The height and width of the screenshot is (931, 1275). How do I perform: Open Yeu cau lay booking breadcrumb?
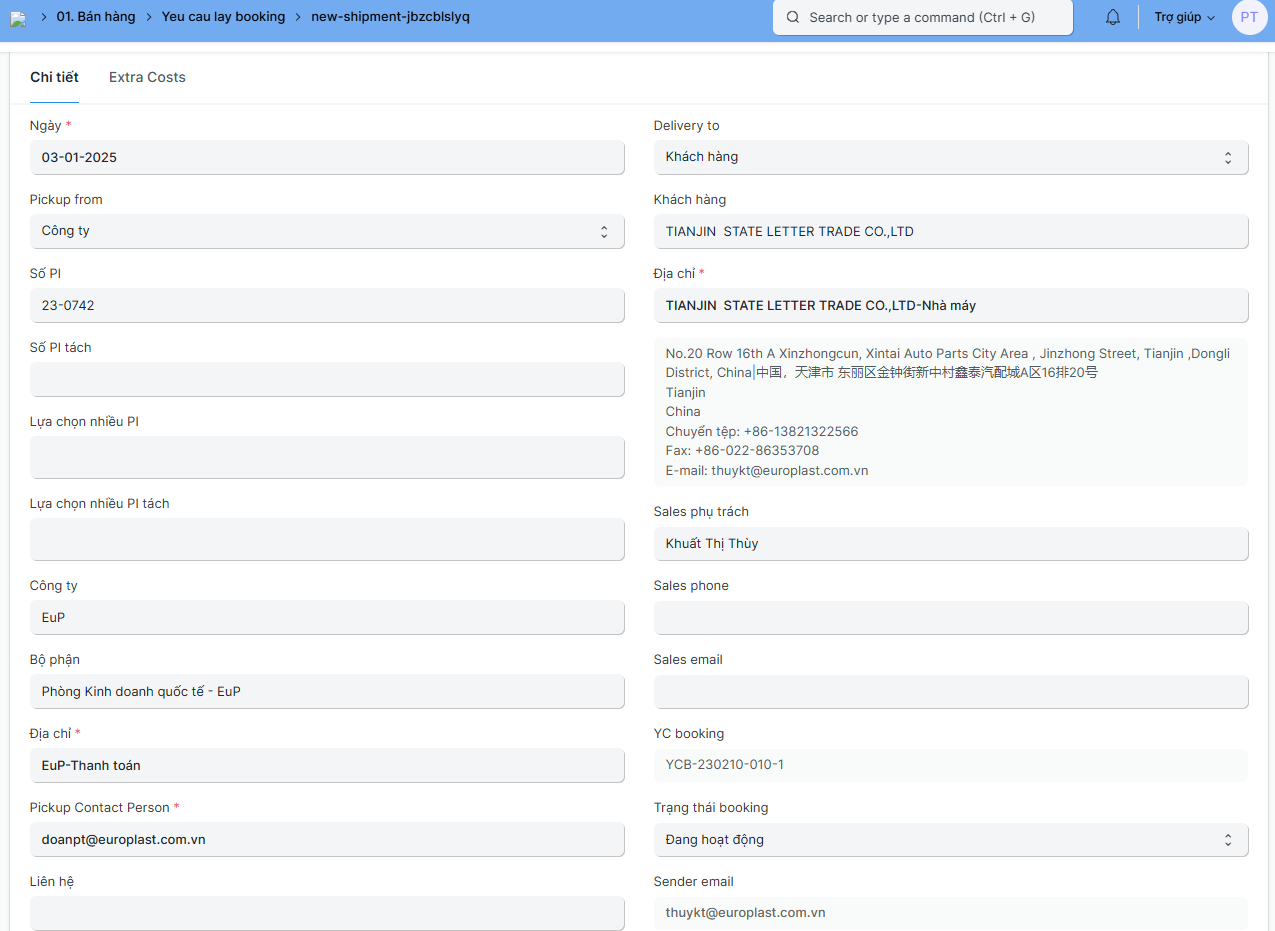(223, 17)
